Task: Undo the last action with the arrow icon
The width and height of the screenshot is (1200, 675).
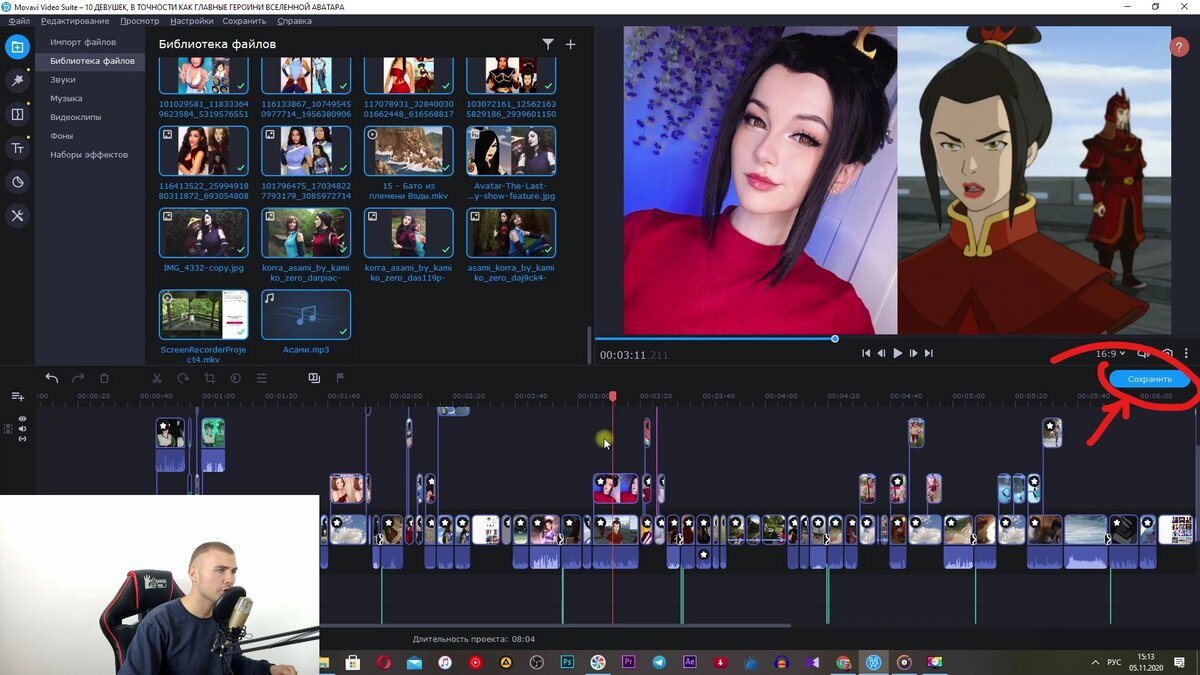Action: (x=52, y=378)
